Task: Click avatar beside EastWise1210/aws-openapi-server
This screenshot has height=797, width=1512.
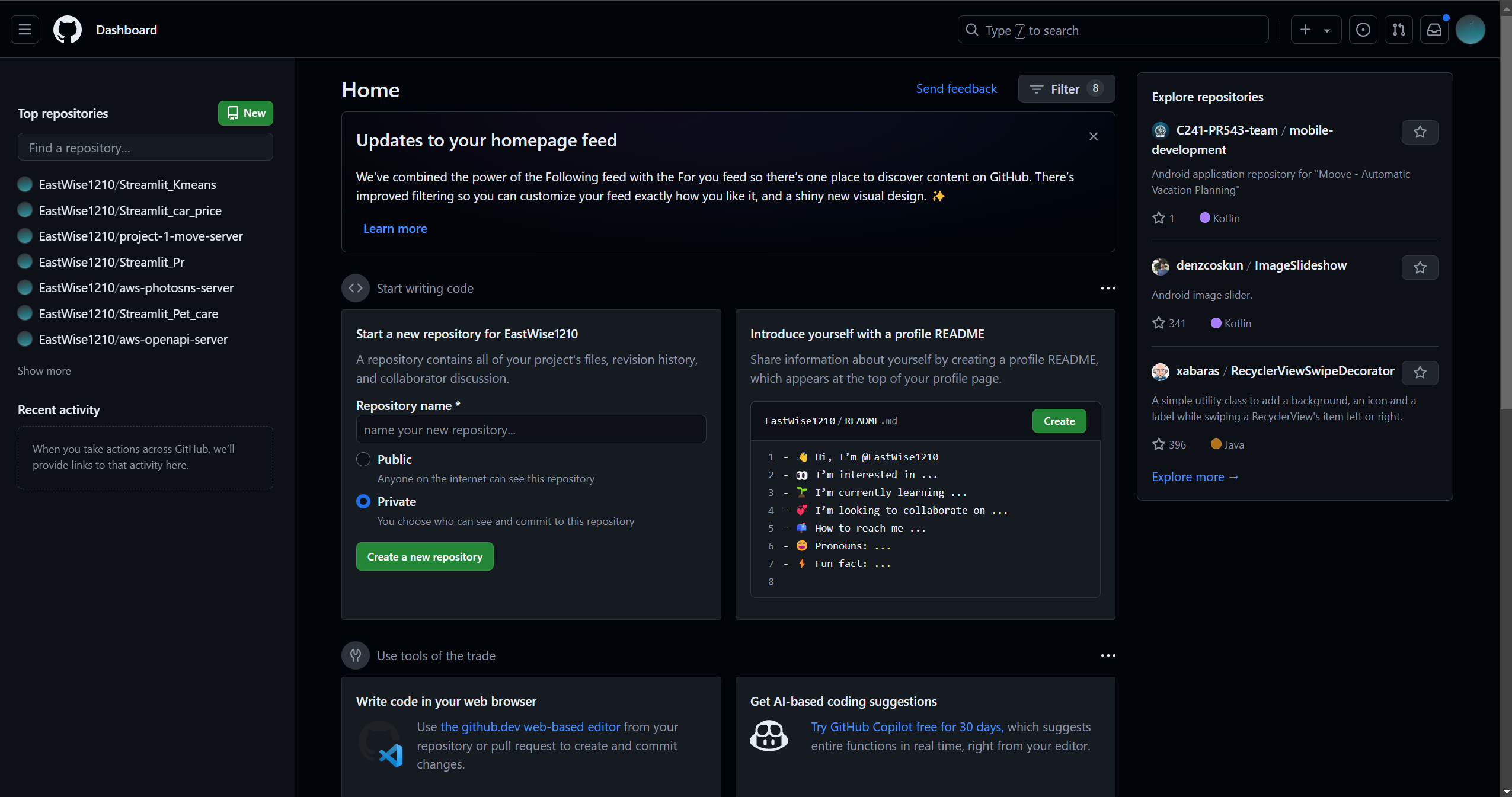Action: click(x=25, y=339)
